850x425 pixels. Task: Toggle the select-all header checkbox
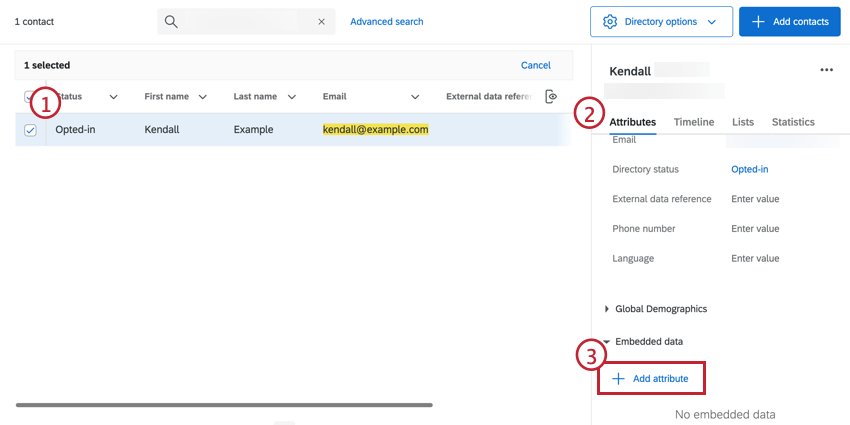29,97
